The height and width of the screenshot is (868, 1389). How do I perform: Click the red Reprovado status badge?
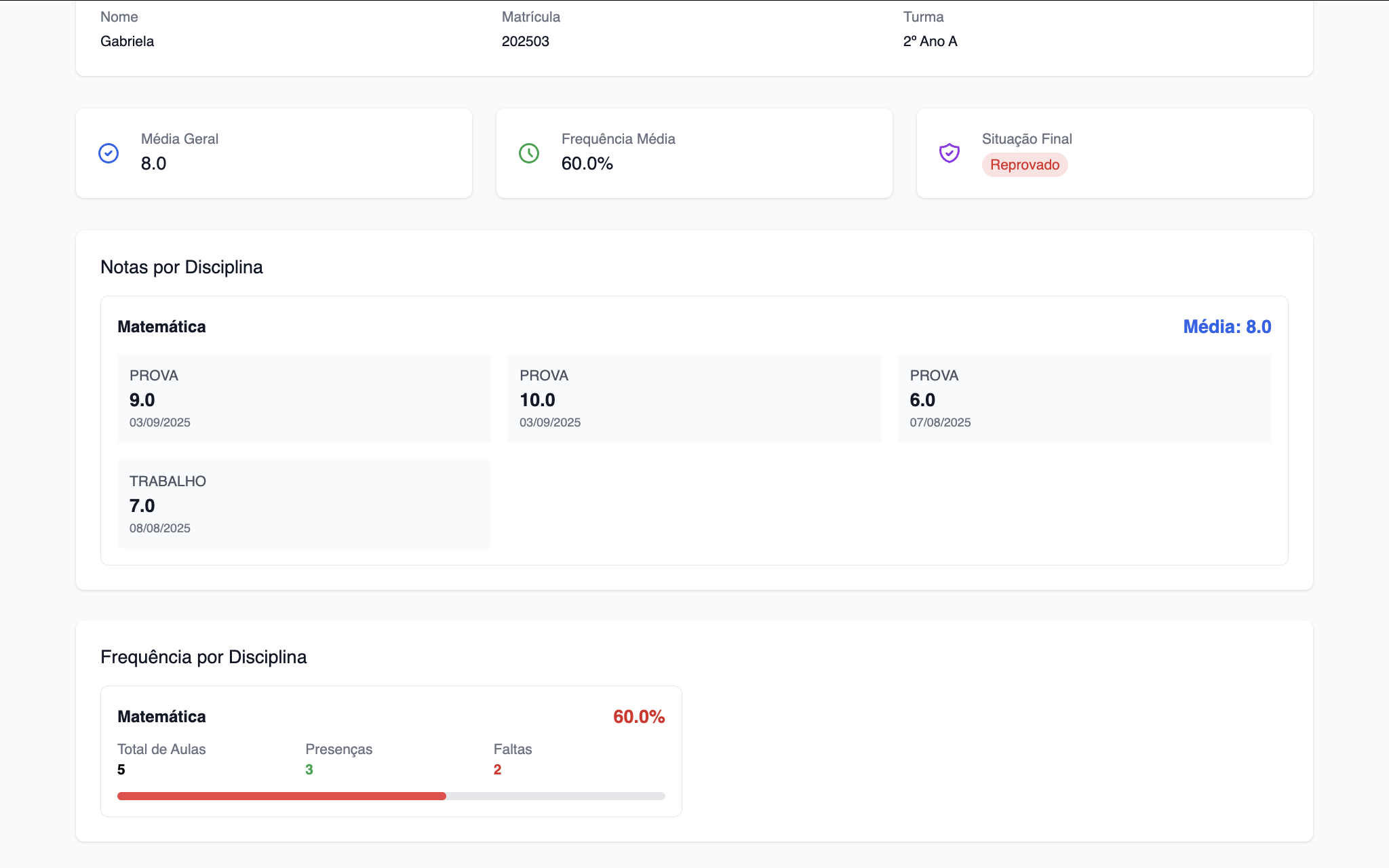[x=1024, y=165]
